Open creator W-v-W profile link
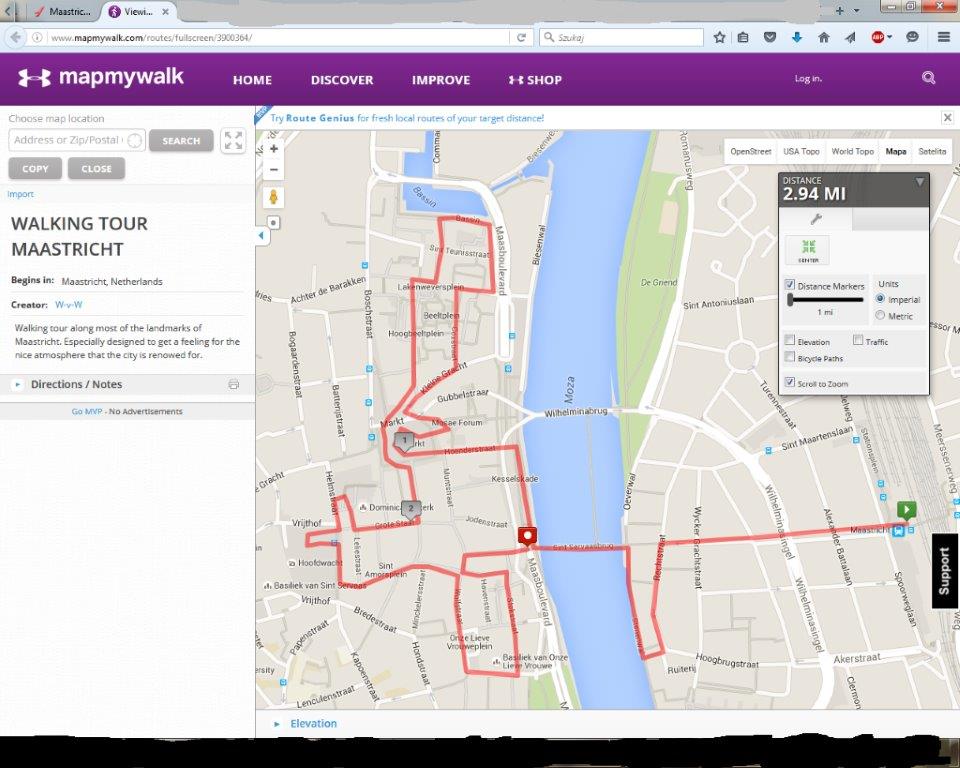The width and height of the screenshot is (960, 768). (x=69, y=304)
